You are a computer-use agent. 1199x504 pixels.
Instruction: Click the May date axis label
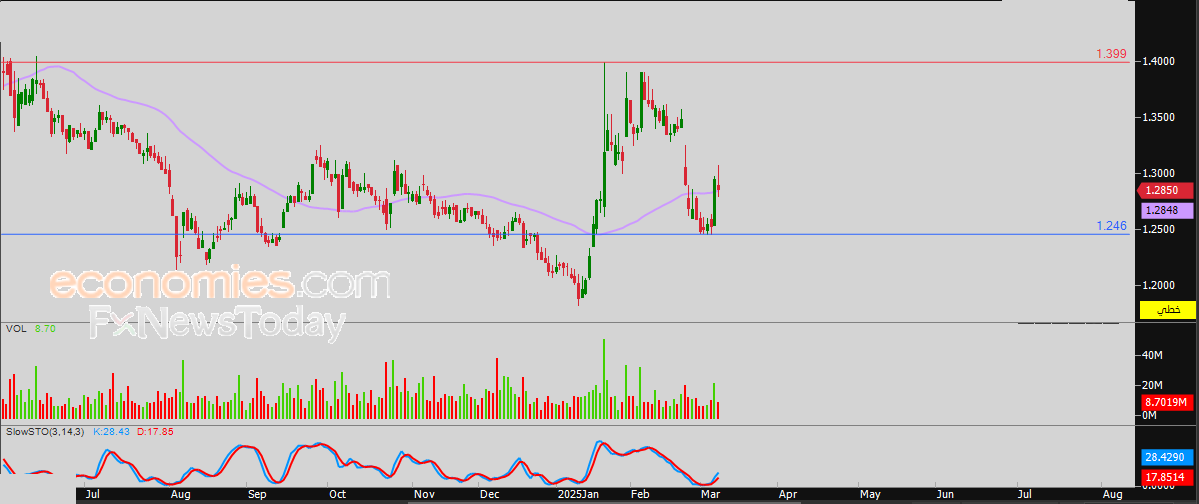pyautogui.click(x=869, y=495)
